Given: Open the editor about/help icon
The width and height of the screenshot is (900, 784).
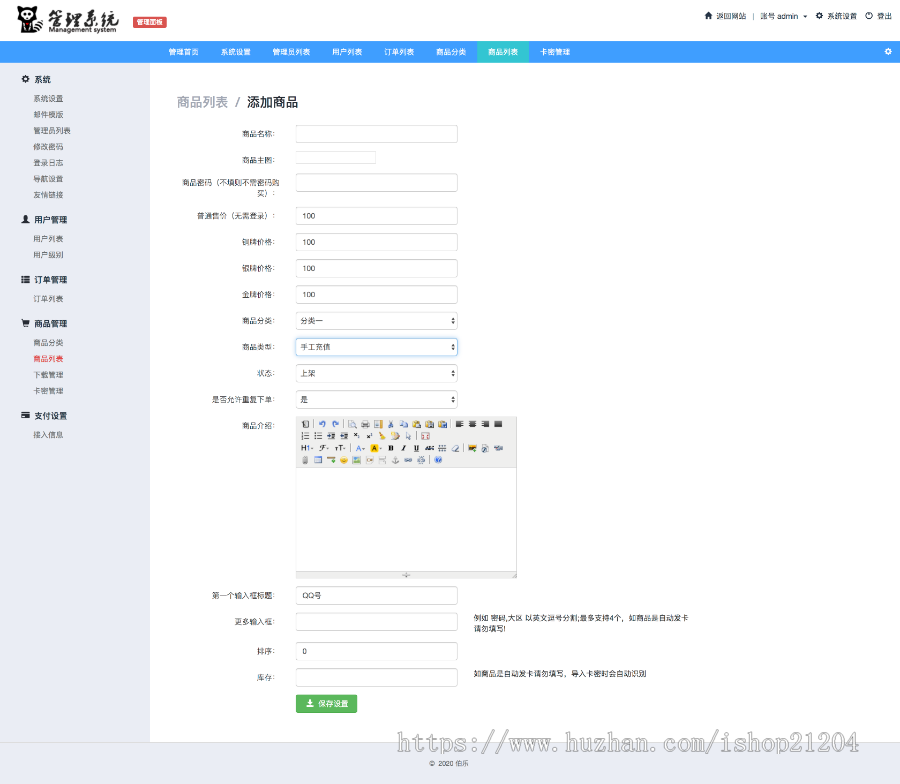Looking at the screenshot, I should pyautogui.click(x=439, y=460).
